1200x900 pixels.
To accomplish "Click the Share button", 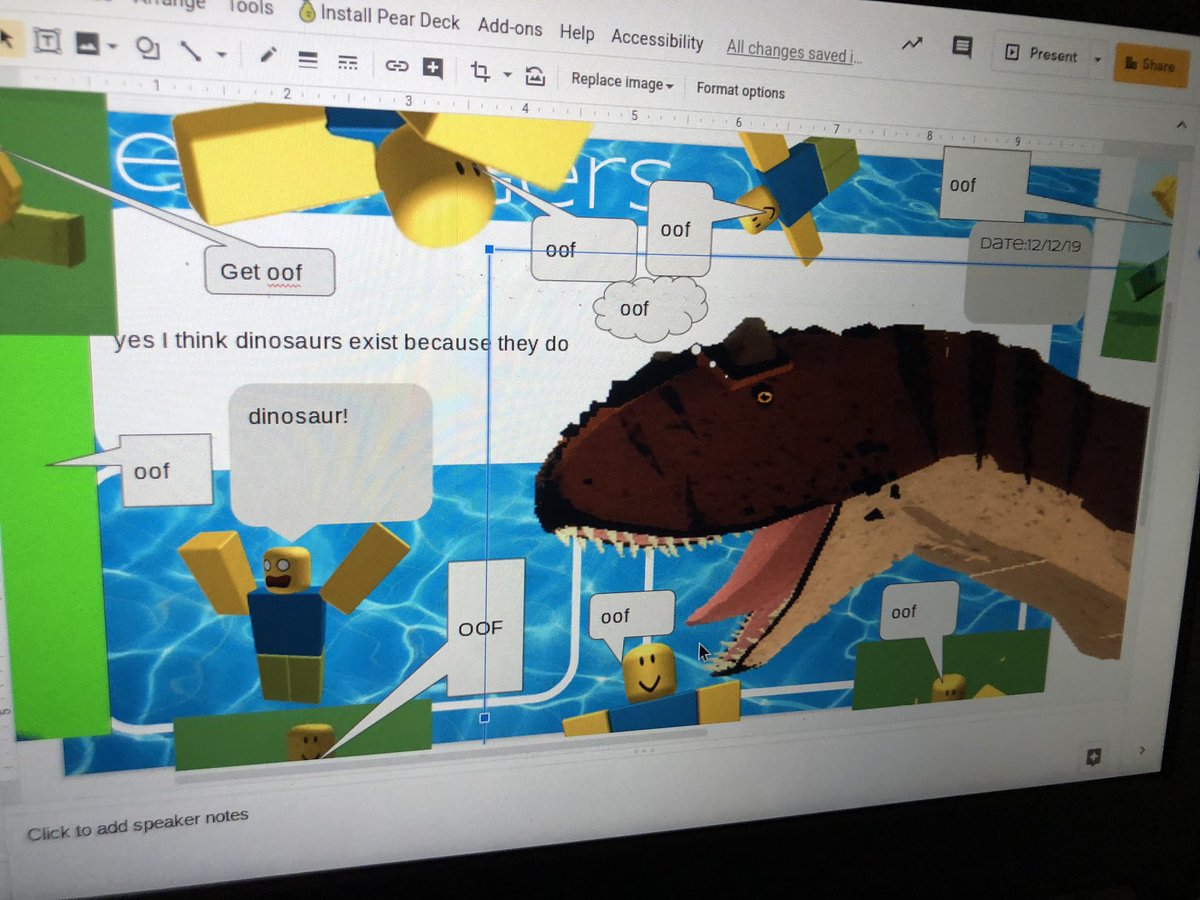I will [x=1152, y=65].
